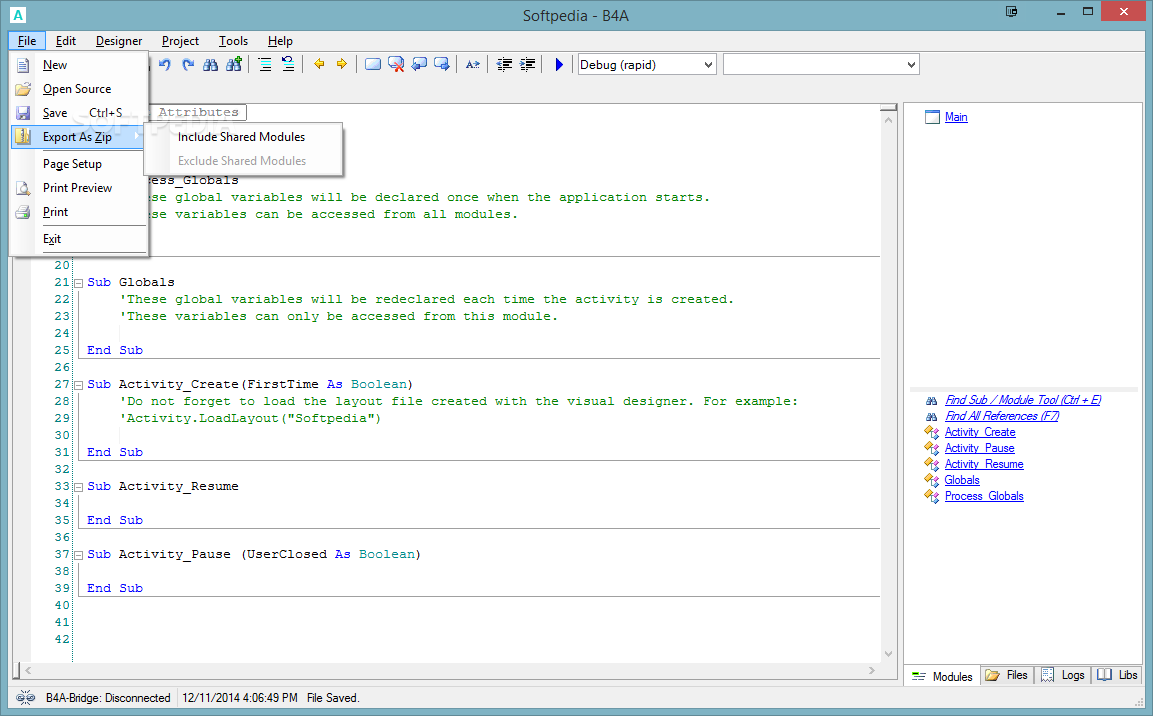The image size is (1153, 716).
Task: Click the Undo arrow icon
Action: (x=165, y=65)
